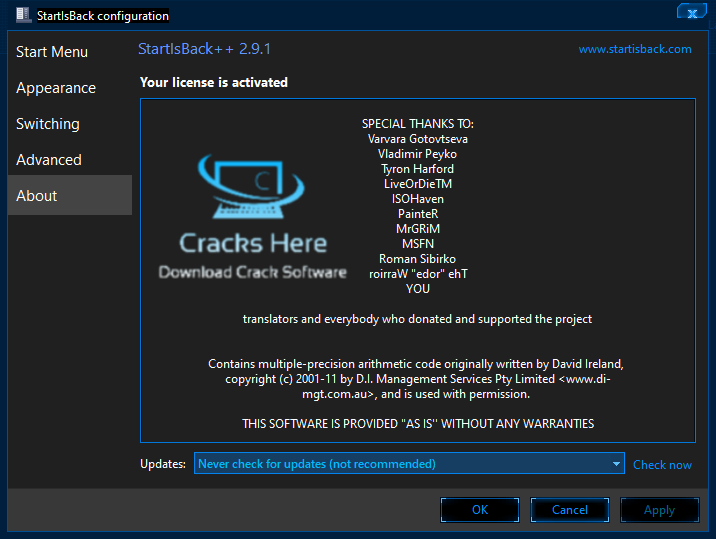
Task: Click the Cracks Here computer logo
Action: [251, 186]
